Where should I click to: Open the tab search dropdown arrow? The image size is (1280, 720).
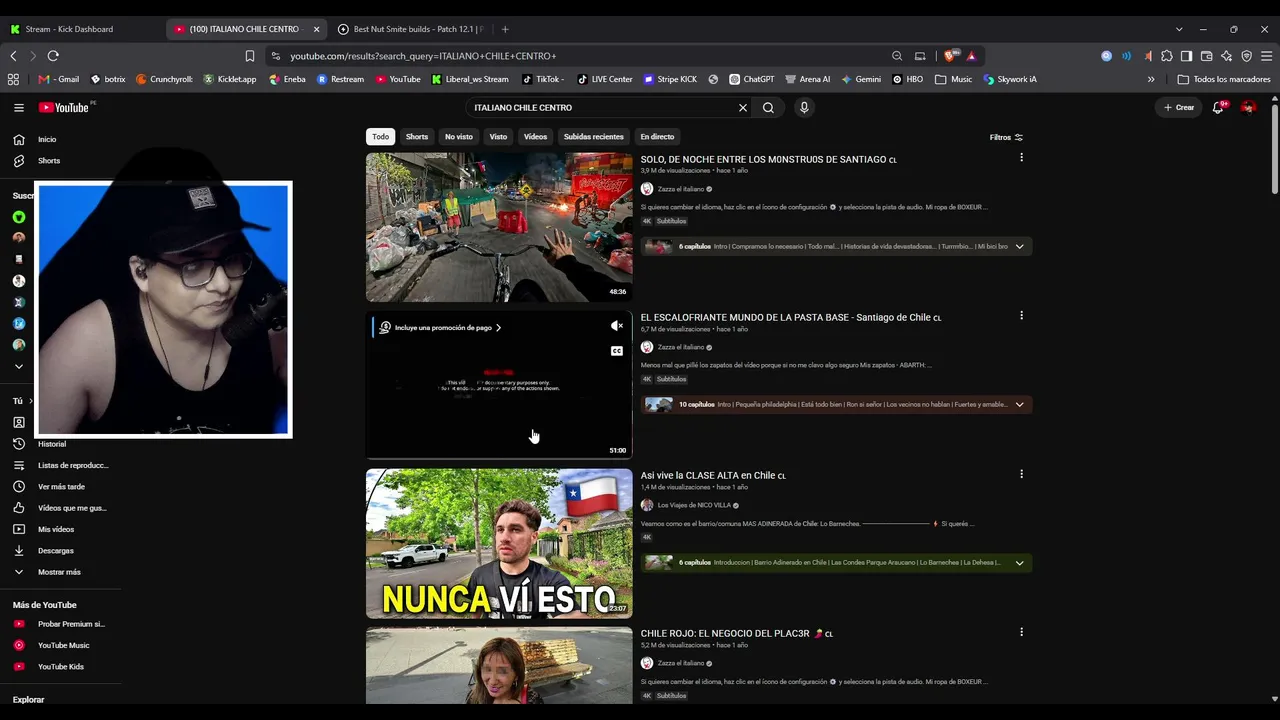click(x=1179, y=29)
